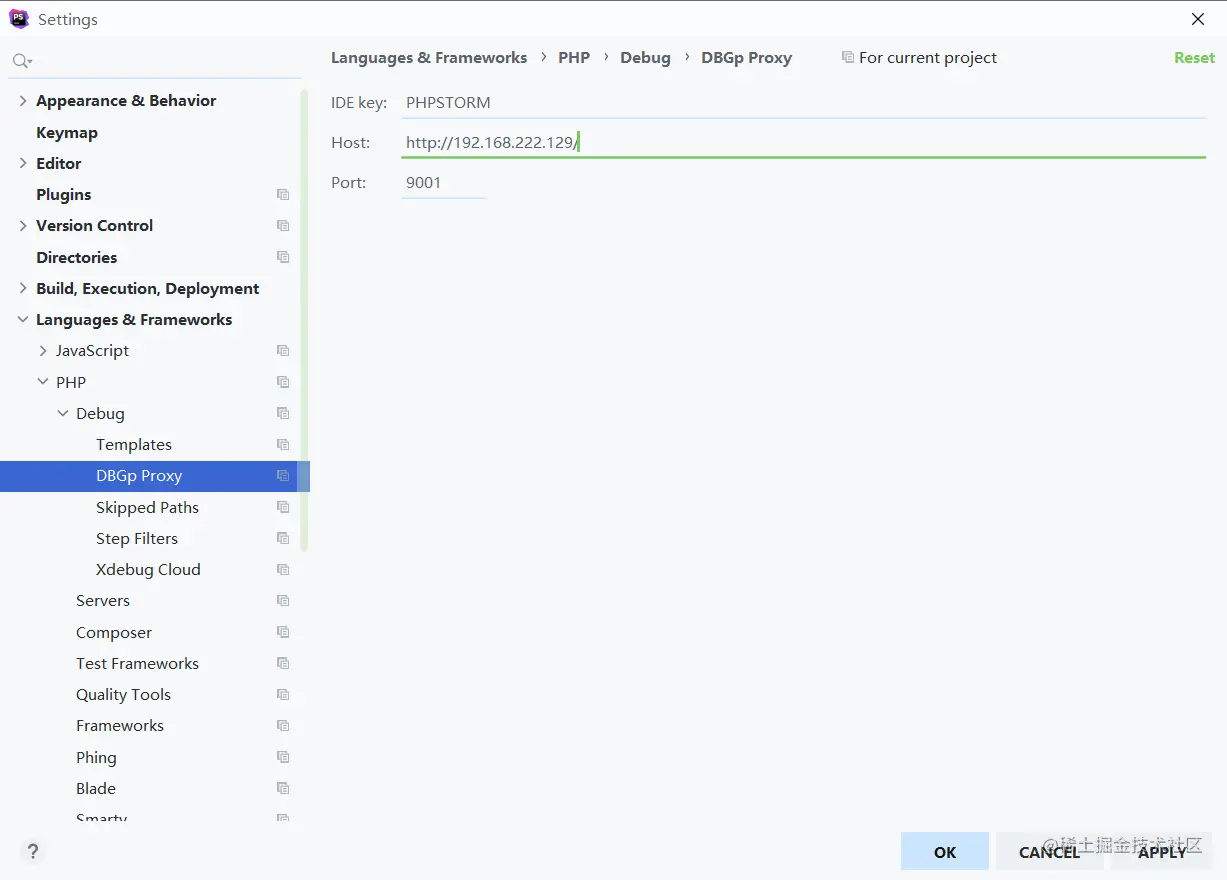1227x880 pixels.
Task: Click 'PHP' in the breadcrumb path
Action: pyautogui.click(x=574, y=58)
